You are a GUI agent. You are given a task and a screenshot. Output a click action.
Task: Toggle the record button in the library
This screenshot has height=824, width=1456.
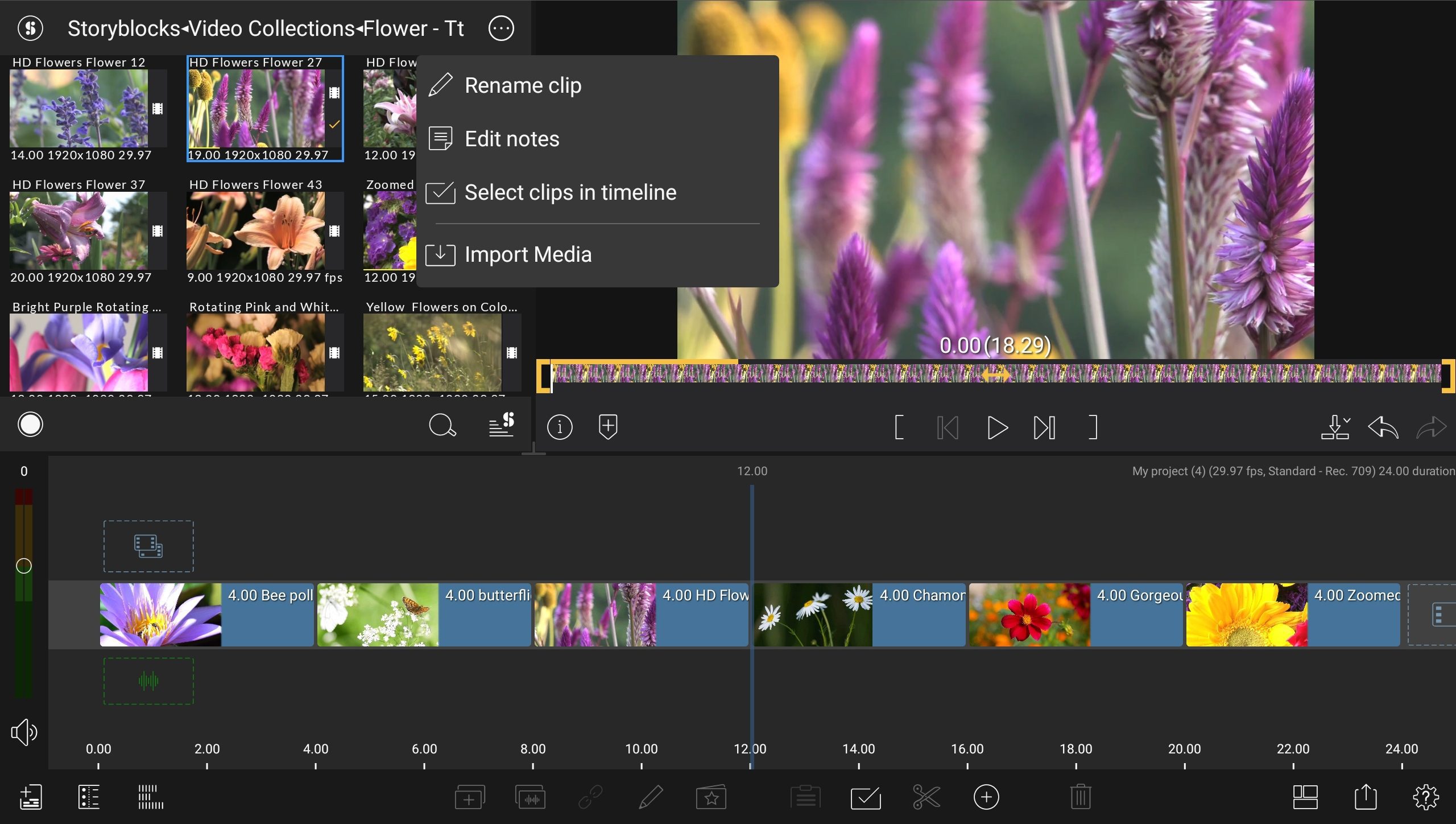30,424
